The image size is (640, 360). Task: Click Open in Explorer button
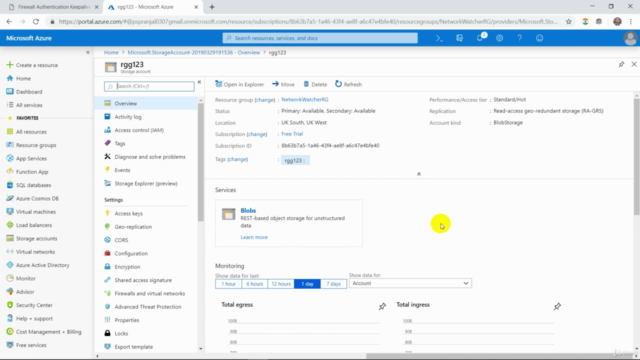click(240, 84)
